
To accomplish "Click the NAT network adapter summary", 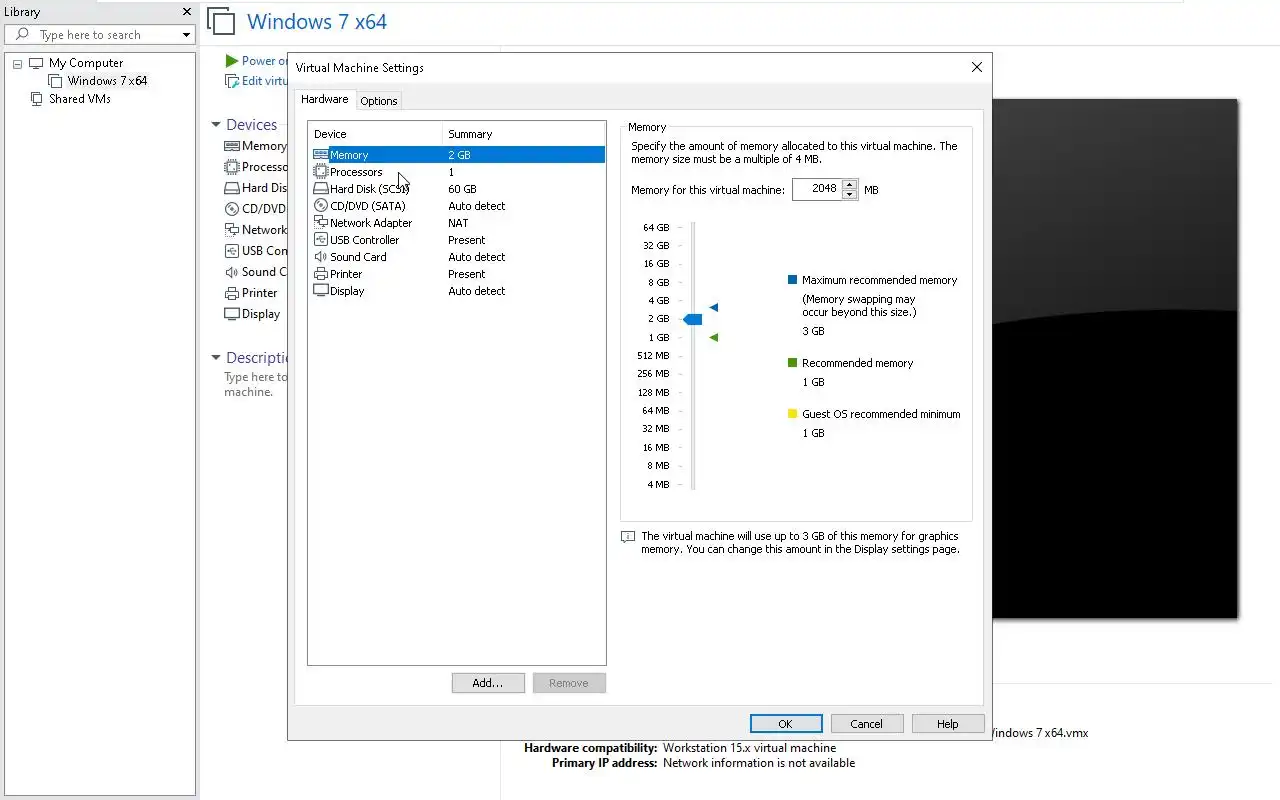I will 458,223.
